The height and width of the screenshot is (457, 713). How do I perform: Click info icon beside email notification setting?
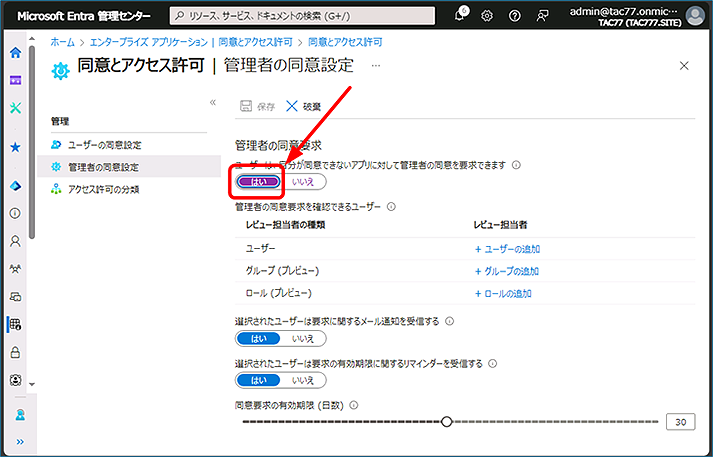coord(449,321)
